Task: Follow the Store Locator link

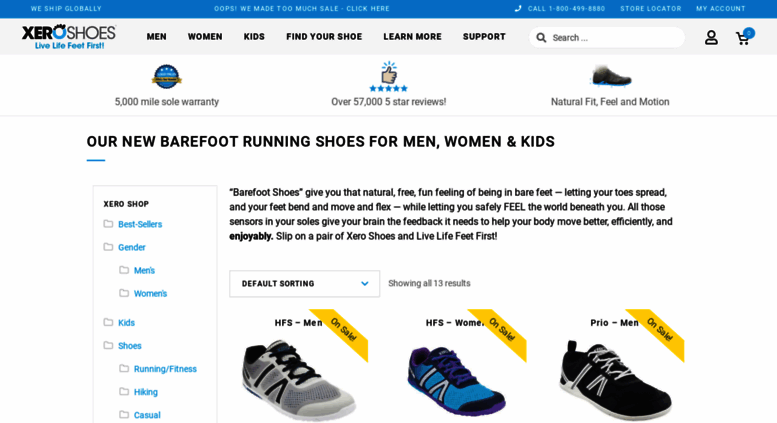Action: pos(651,8)
